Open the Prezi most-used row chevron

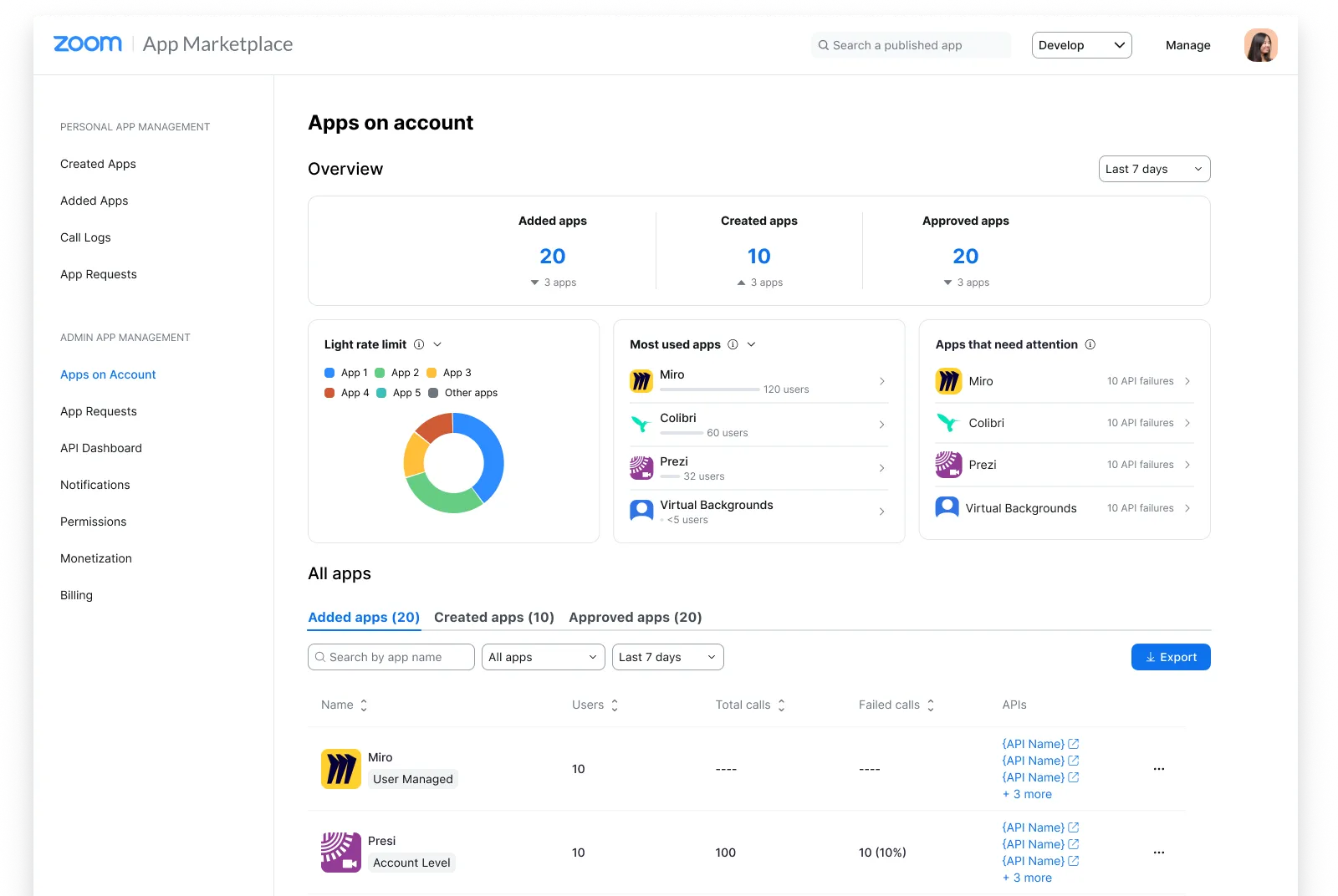(x=882, y=468)
